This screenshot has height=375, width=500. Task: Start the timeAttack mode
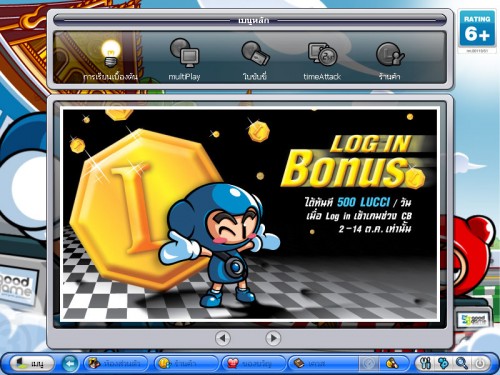tap(322, 54)
